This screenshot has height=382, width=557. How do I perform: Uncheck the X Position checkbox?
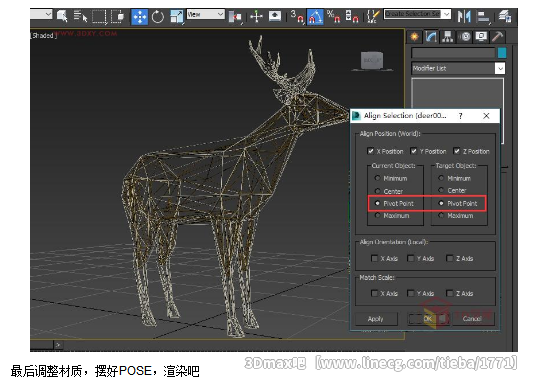coord(371,151)
